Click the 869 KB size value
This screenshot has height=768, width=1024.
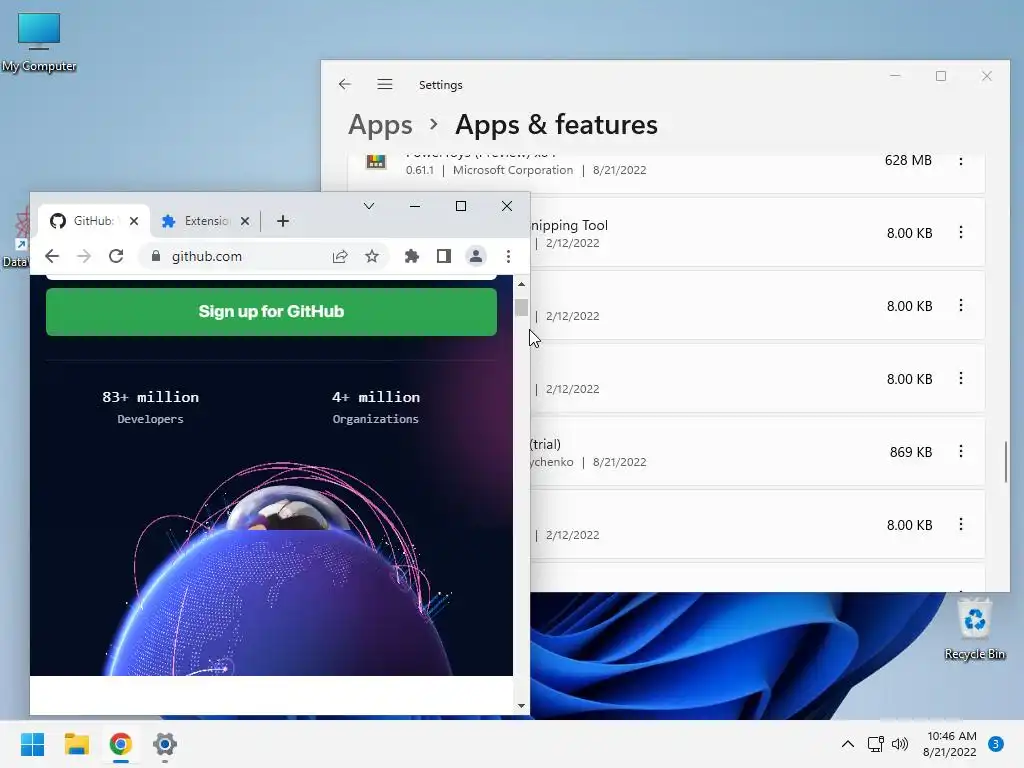(910, 452)
